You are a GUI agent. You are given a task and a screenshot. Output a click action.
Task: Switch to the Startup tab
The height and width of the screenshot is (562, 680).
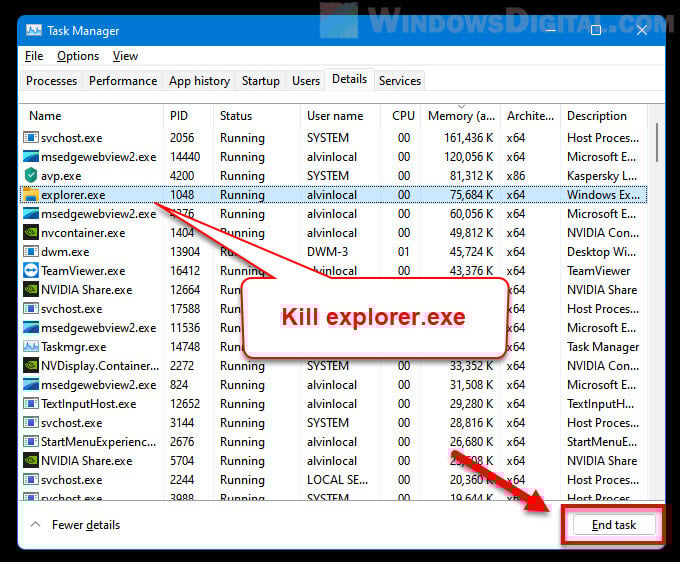point(261,81)
